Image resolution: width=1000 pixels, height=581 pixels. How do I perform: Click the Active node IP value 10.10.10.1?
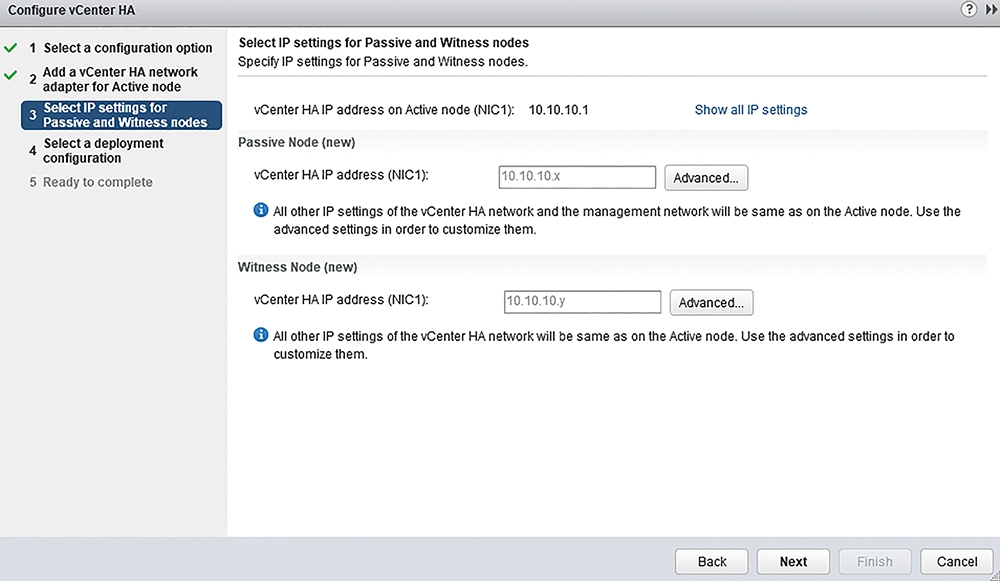559,110
